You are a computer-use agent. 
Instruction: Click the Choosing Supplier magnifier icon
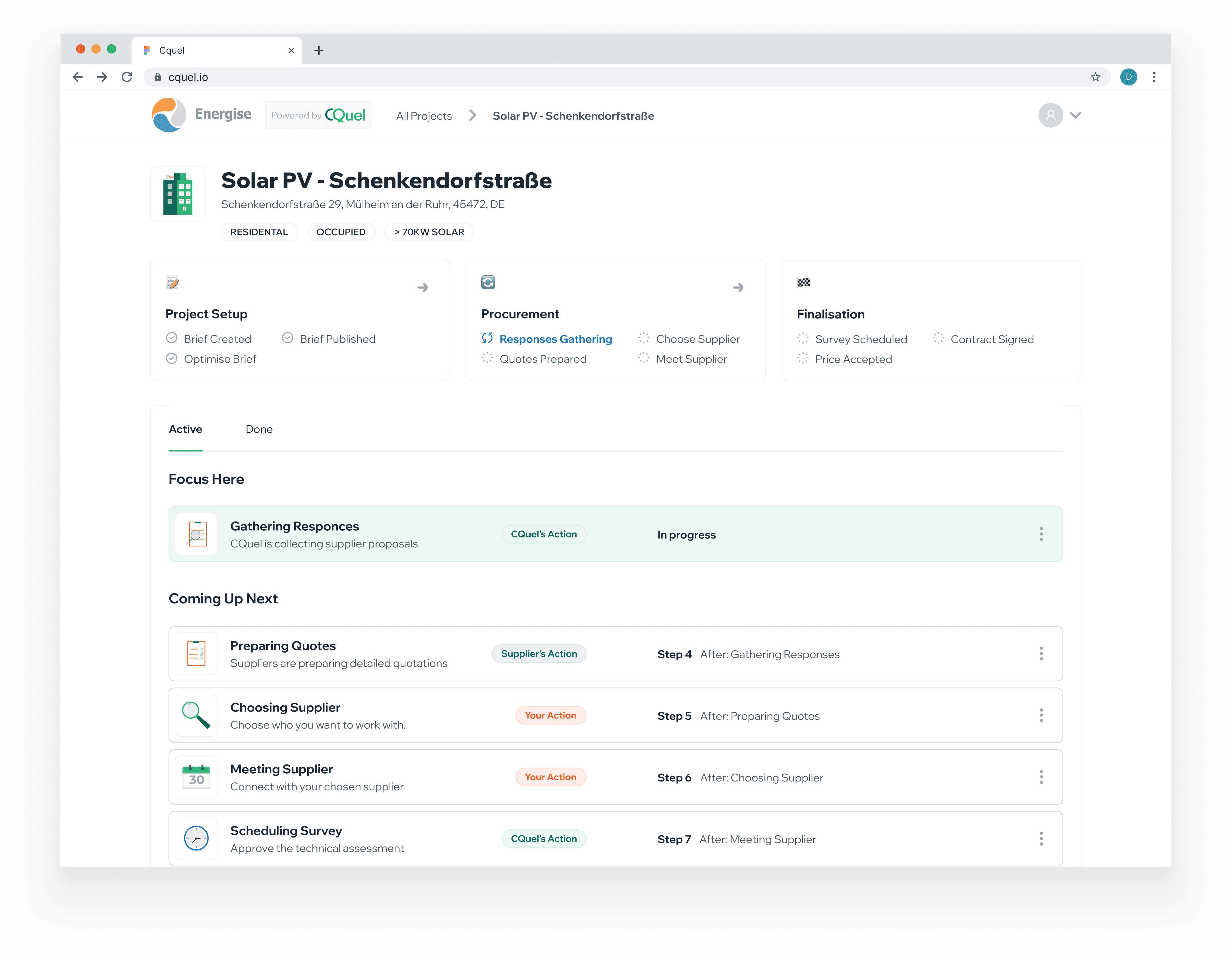pos(196,715)
